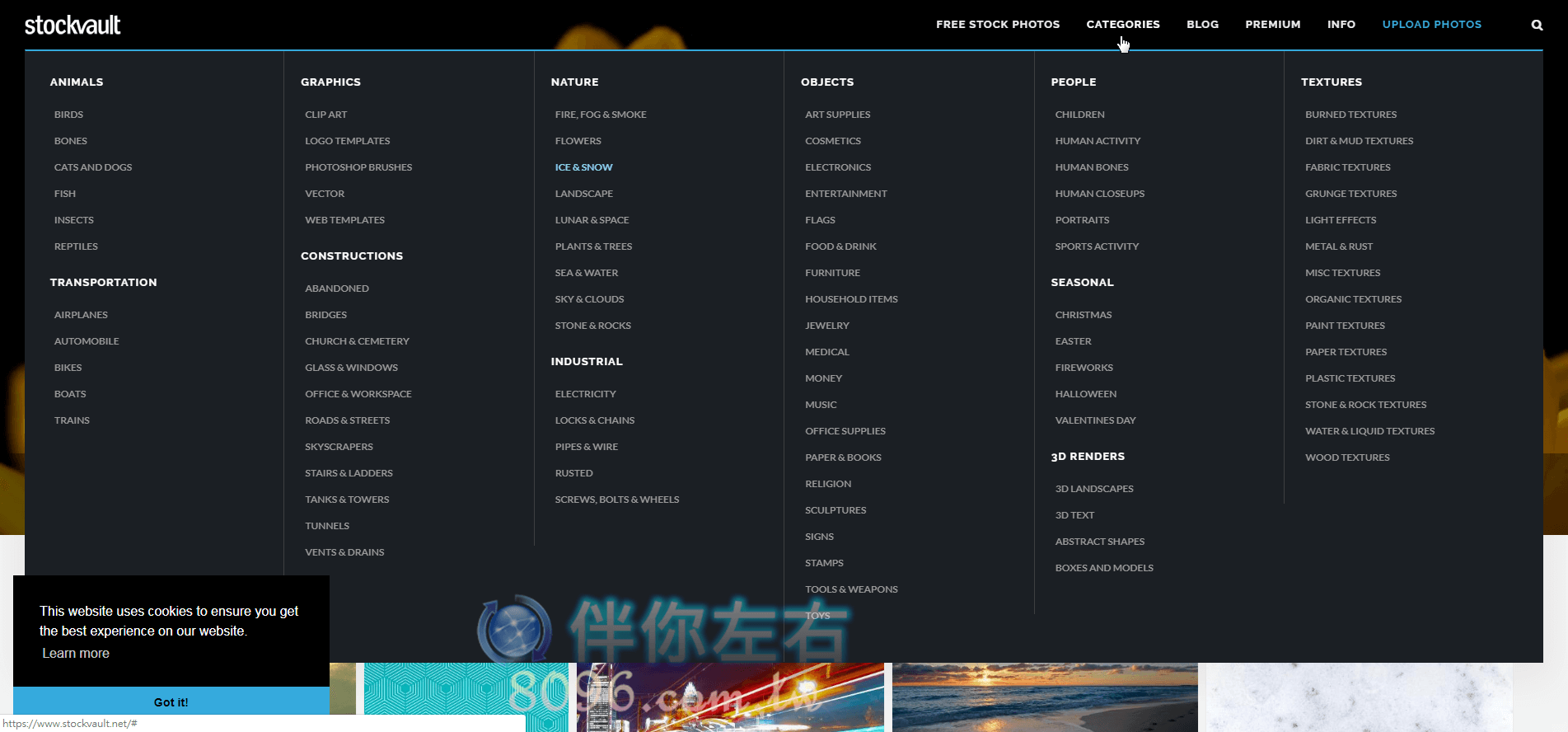Open Art Supplies category
Screen dimensions: 1568x732
click(x=838, y=115)
